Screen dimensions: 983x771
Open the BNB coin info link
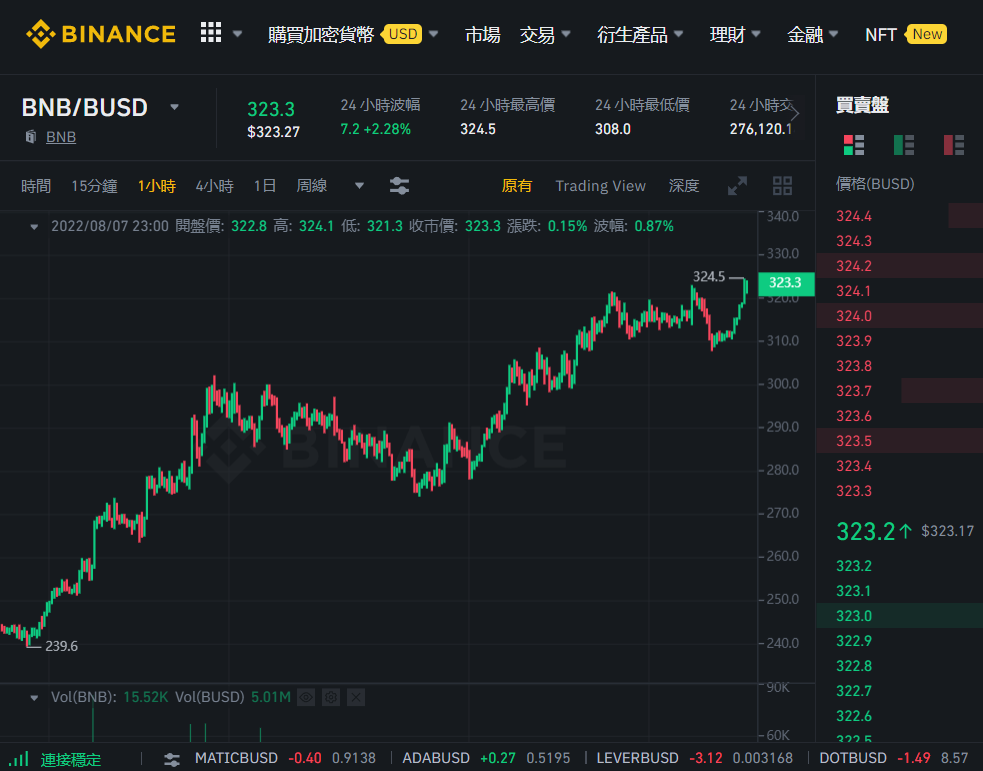(x=61, y=137)
